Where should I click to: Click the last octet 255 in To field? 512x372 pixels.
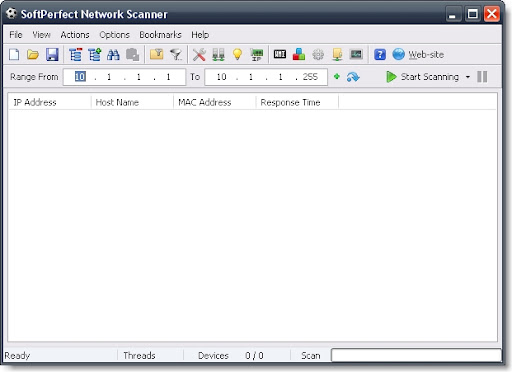(310, 77)
